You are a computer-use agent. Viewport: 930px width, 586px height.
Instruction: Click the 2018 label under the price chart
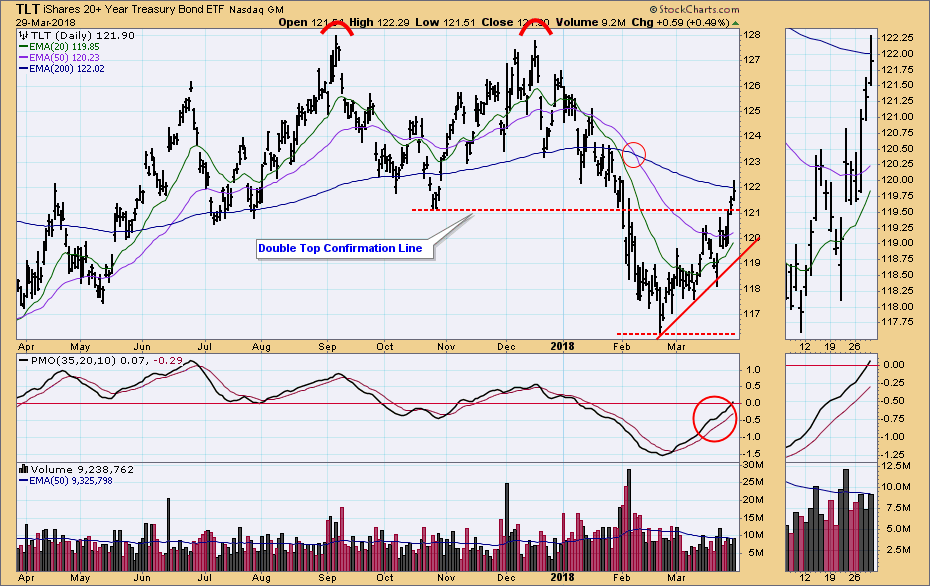(x=562, y=346)
